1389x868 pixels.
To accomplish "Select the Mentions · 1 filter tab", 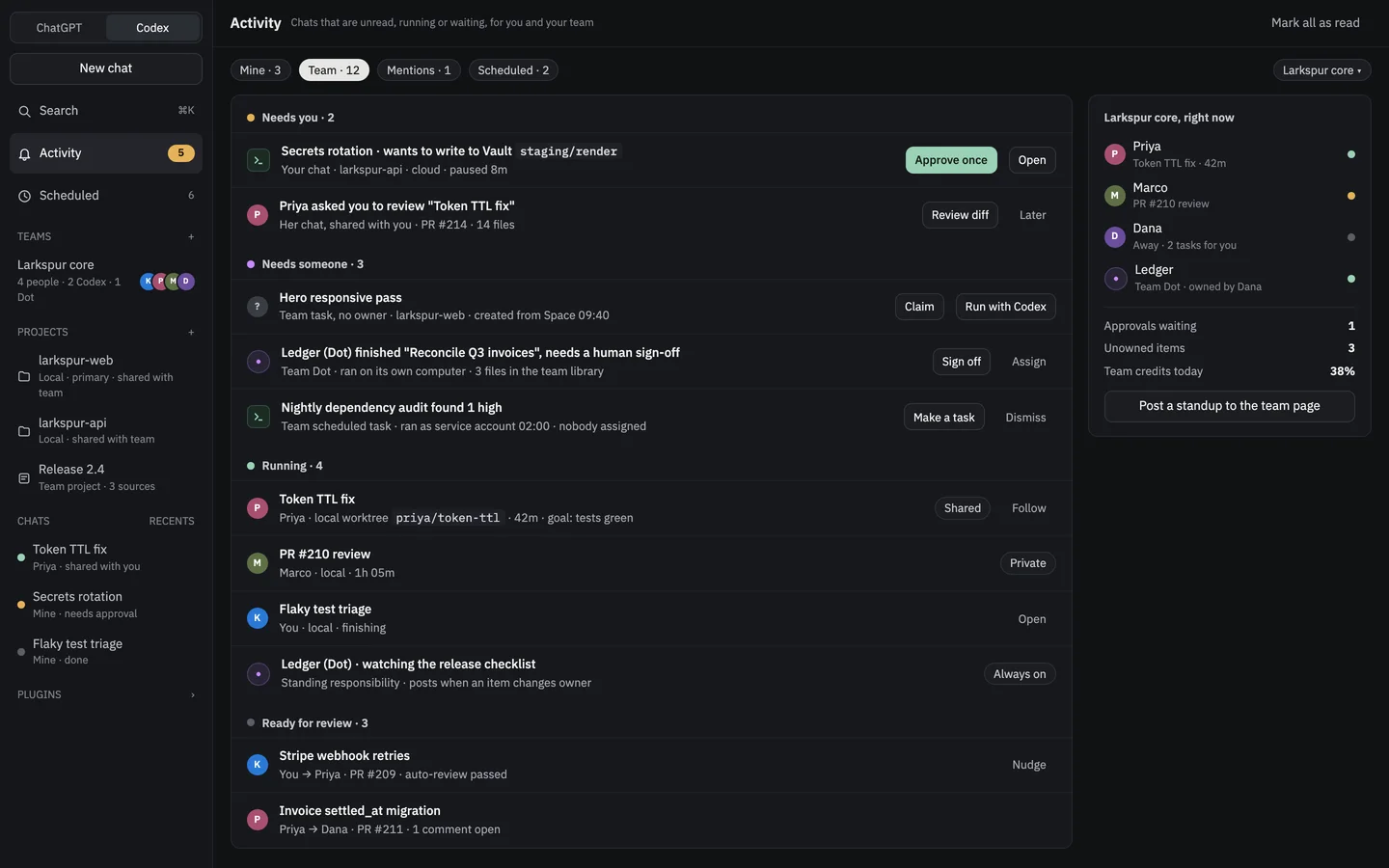I will pyautogui.click(x=419, y=70).
